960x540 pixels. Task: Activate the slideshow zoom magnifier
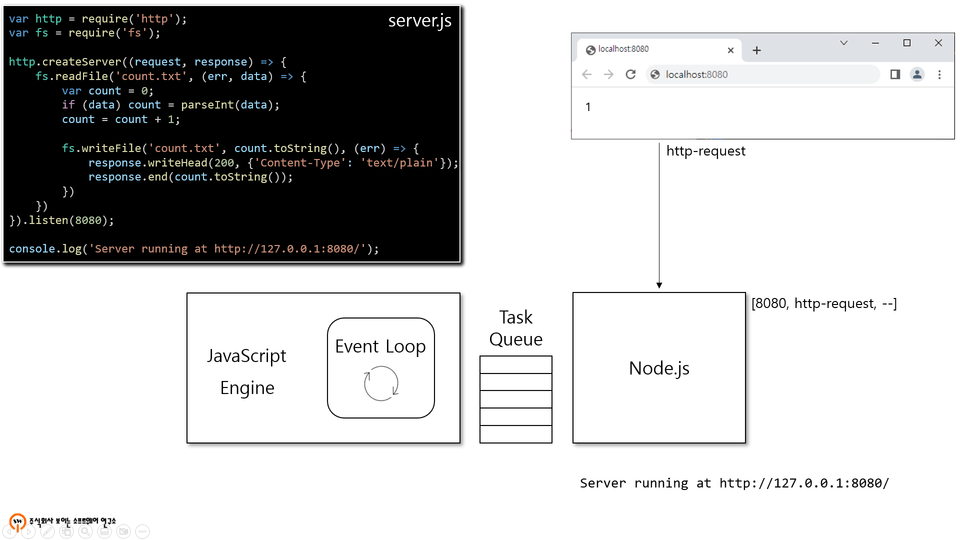tap(85, 531)
